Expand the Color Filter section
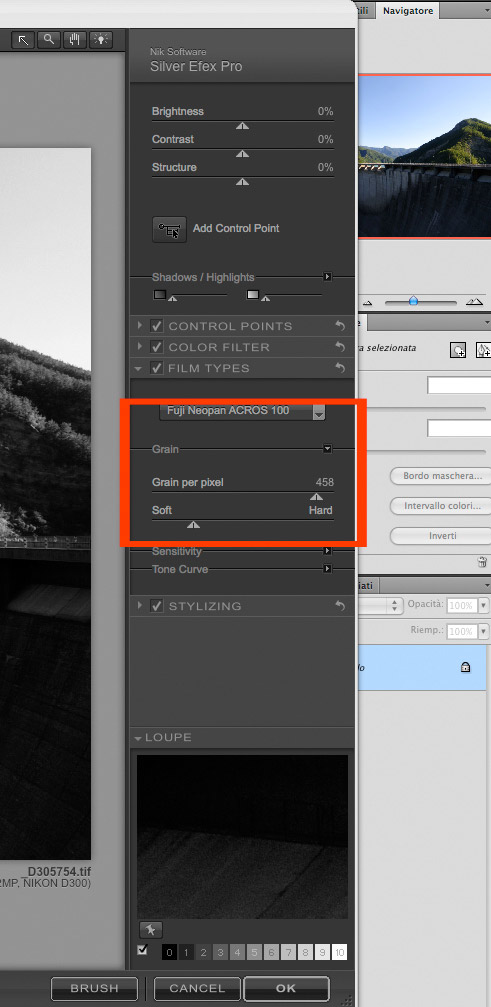 tap(139, 347)
